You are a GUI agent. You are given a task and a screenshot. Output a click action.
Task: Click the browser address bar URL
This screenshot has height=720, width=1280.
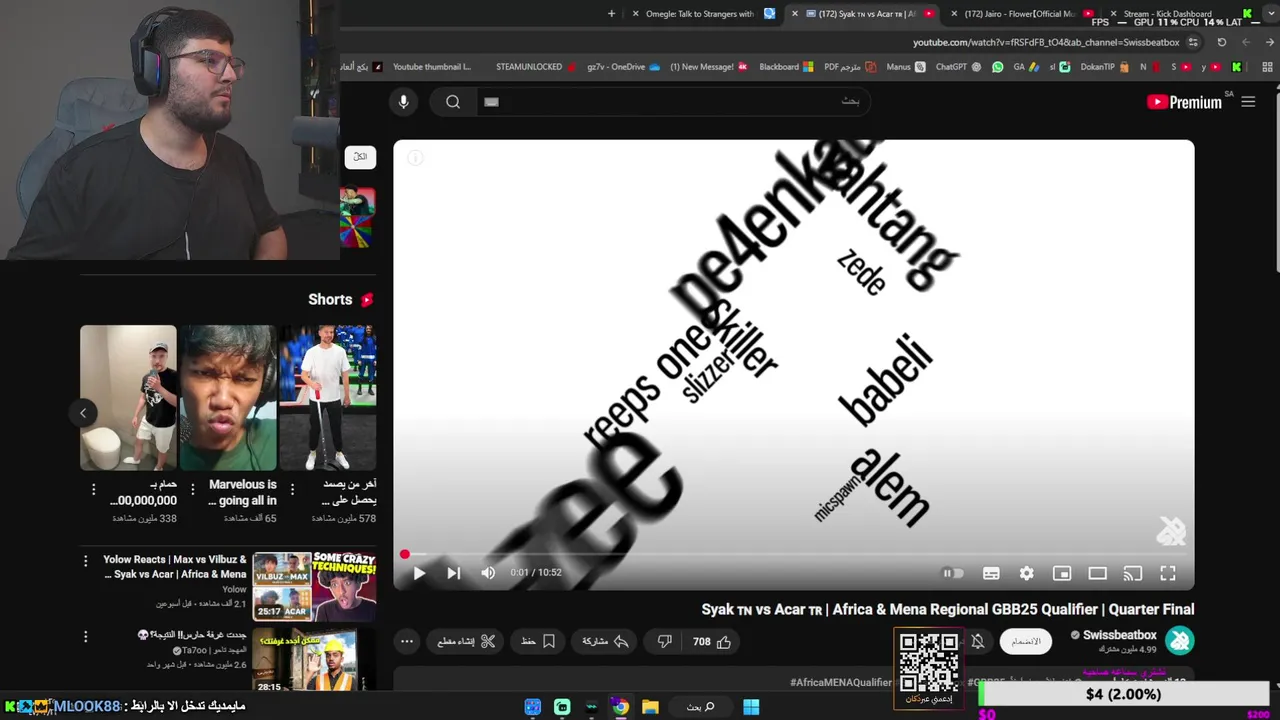pos(1046,42)
